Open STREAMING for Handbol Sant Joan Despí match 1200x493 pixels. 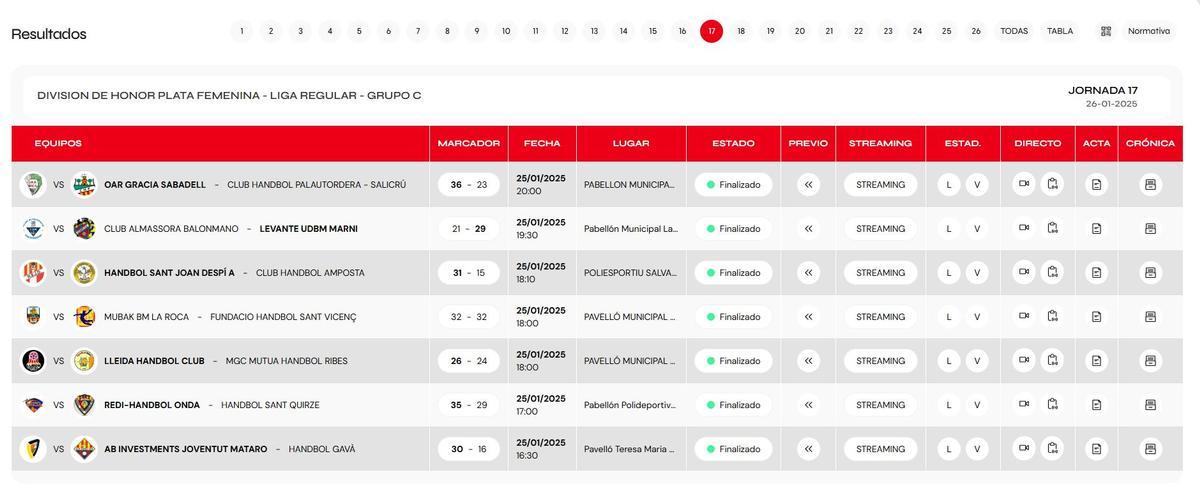pyautogui.click(x=880, y=273)
